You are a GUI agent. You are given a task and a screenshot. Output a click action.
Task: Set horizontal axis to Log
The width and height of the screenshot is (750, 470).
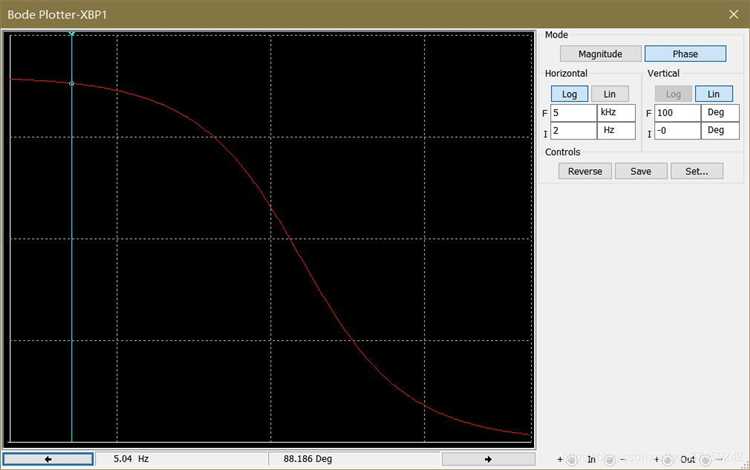[569, 94]
